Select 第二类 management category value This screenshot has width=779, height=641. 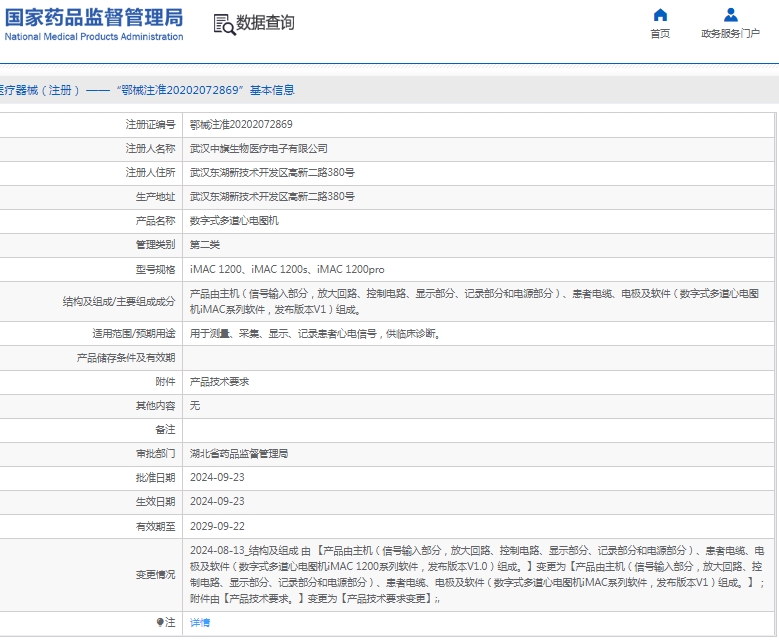[x=205, y=244]
